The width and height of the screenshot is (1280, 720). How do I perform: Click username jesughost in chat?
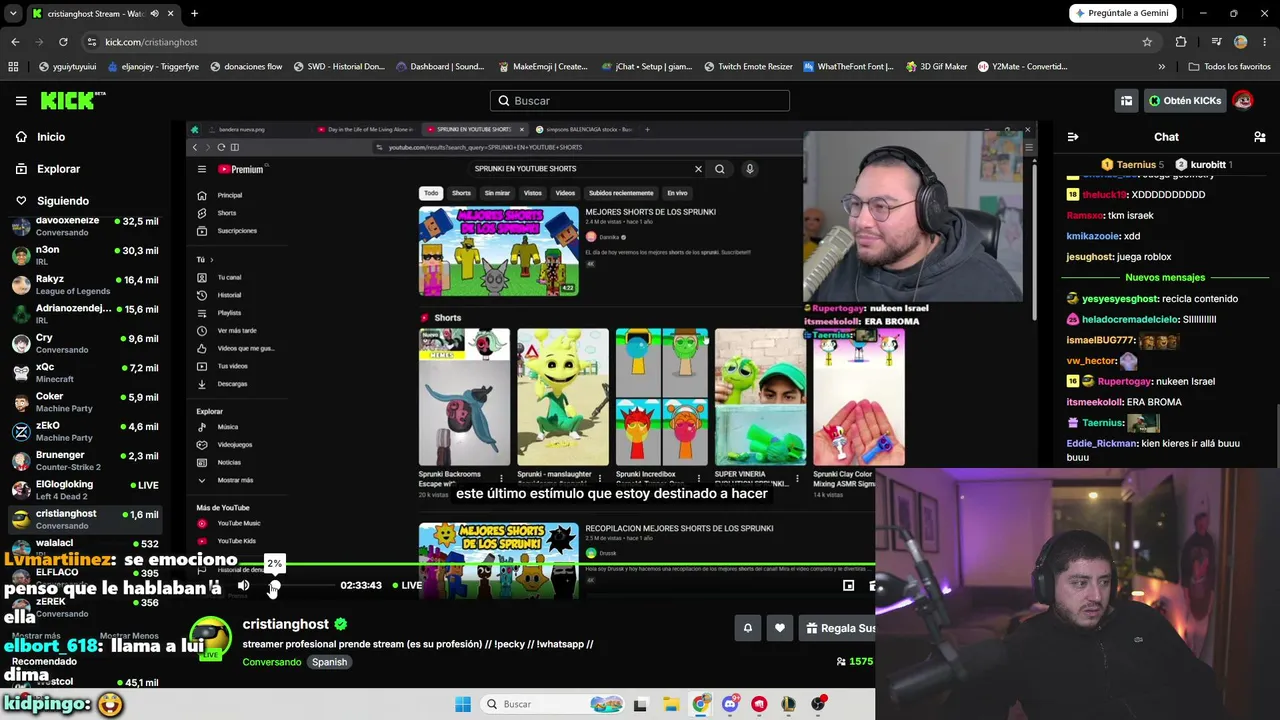1090,257
